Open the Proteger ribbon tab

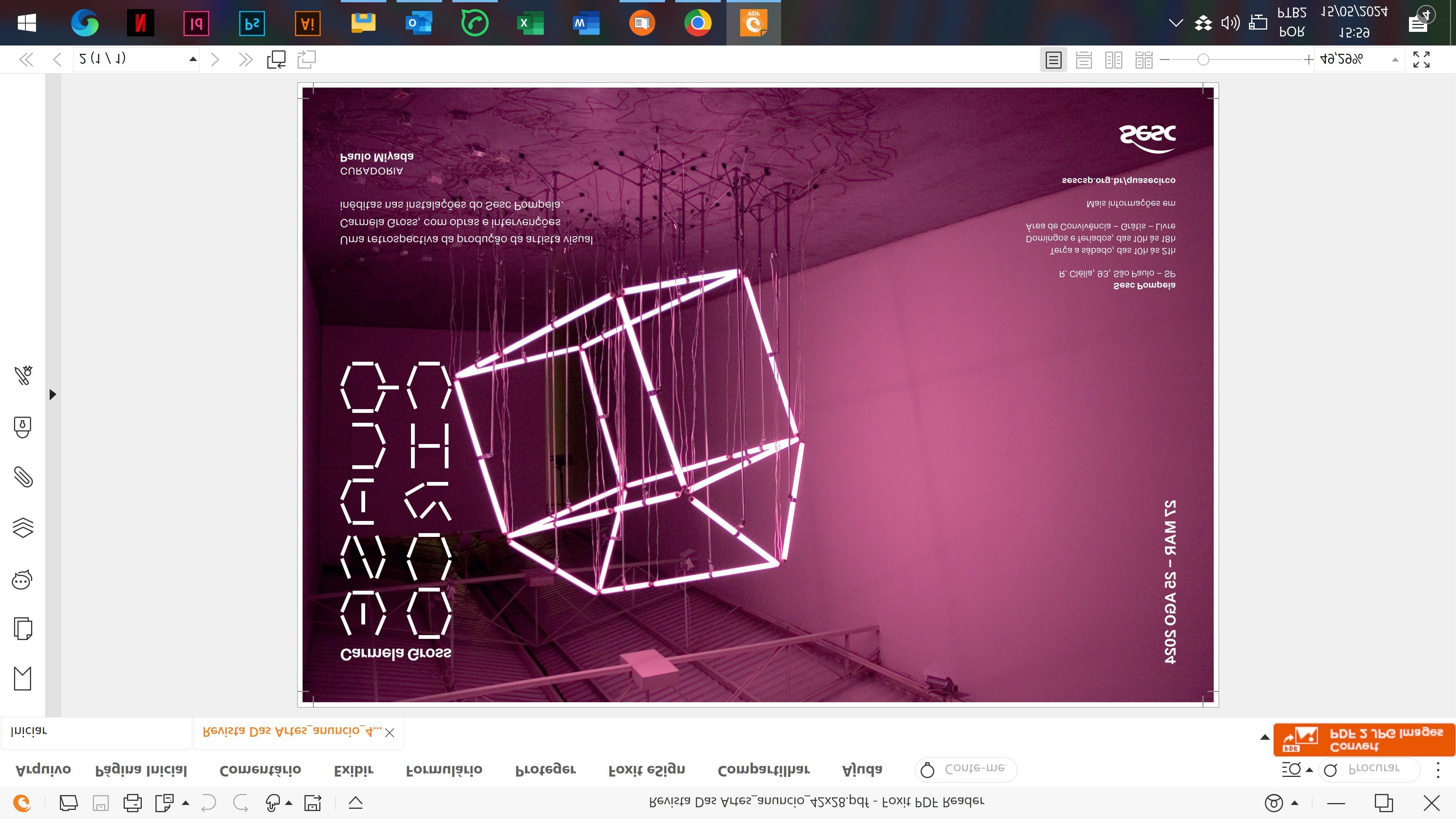545,770
